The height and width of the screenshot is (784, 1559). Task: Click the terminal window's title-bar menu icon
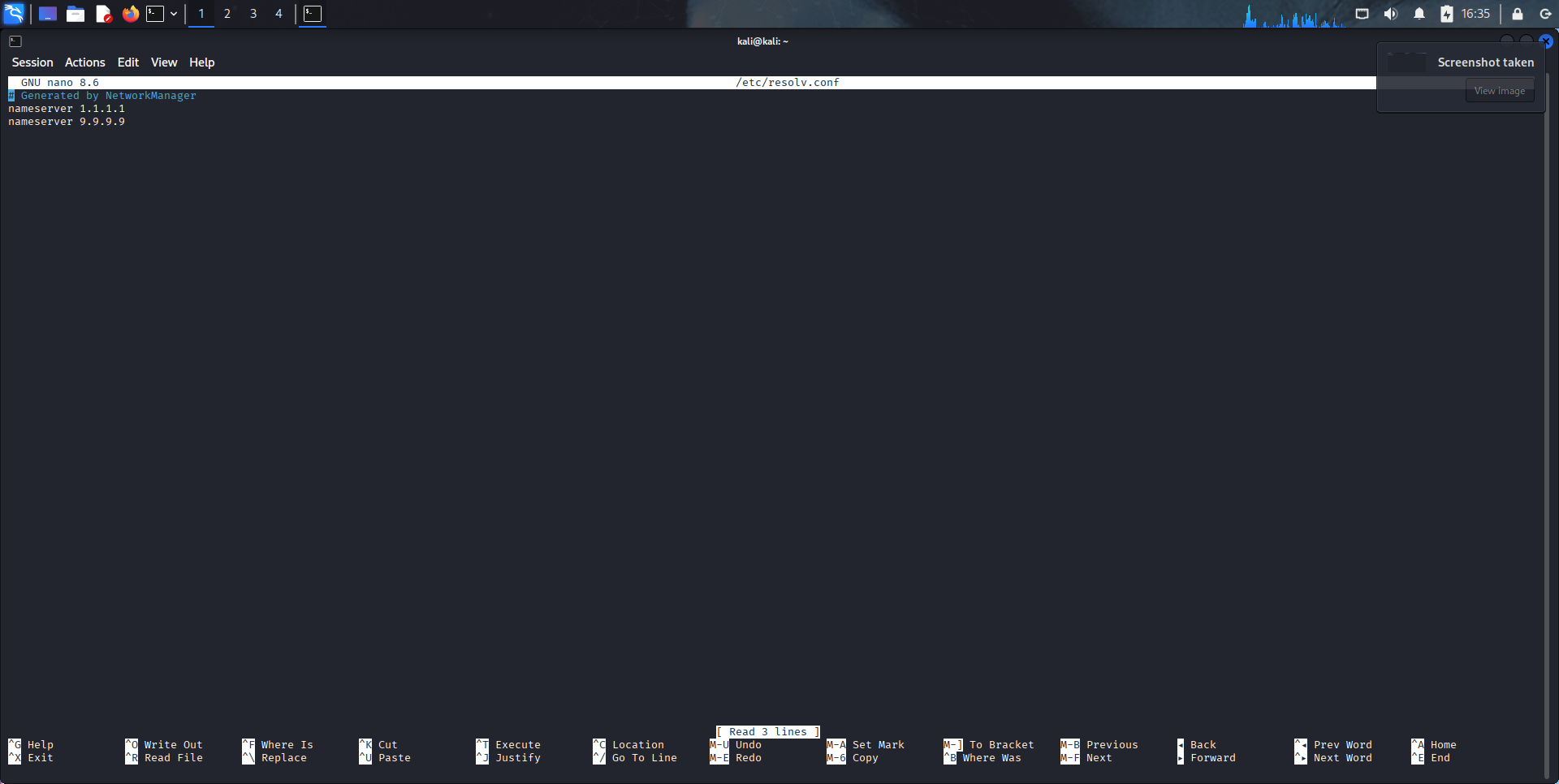click(x=15, y=41)
